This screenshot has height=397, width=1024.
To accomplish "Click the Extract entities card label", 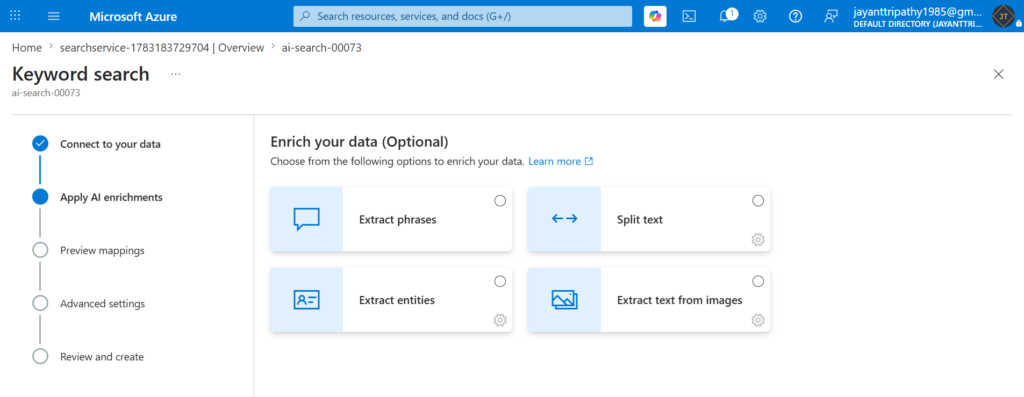I will coord(397,300).
